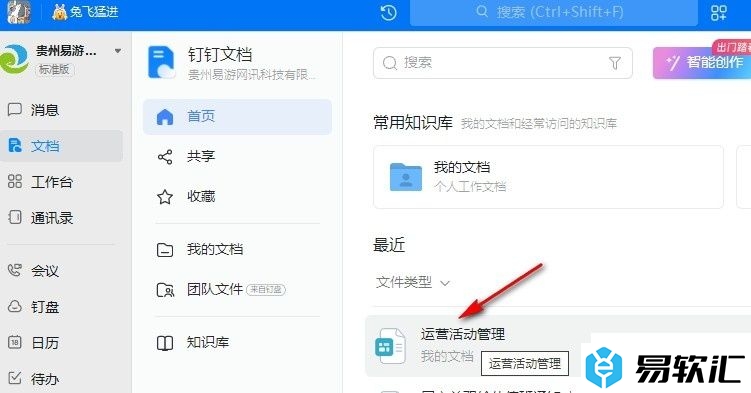The width and height of the screenshot is (751, 393).
Task: Select 团队文件 in document navigation
Action: click(x=237, y=290)
